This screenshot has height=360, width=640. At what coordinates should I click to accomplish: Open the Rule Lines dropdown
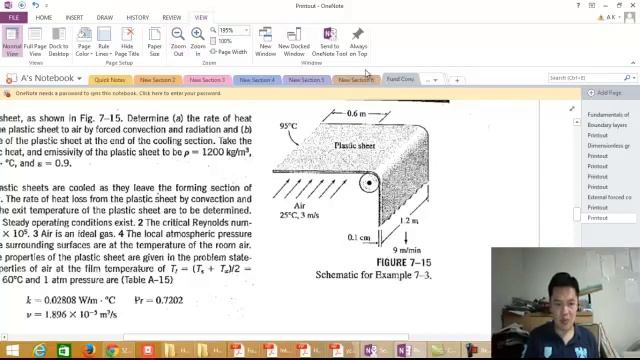coord(104,42)
